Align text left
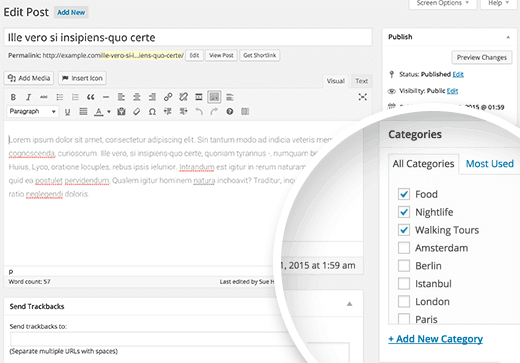The image size is (520, 363). point(121,97)
